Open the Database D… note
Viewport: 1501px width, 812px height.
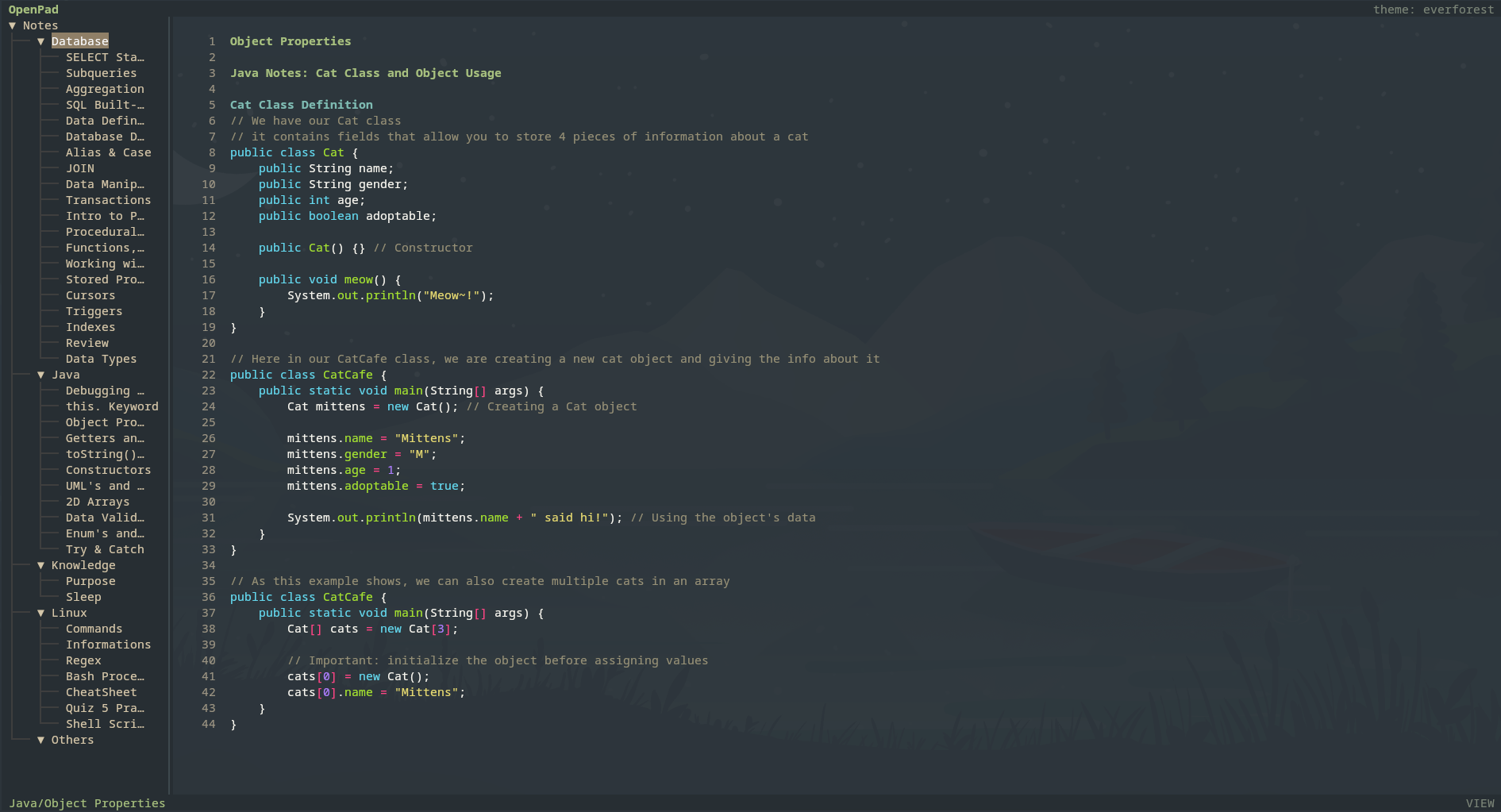coord(105,137)
